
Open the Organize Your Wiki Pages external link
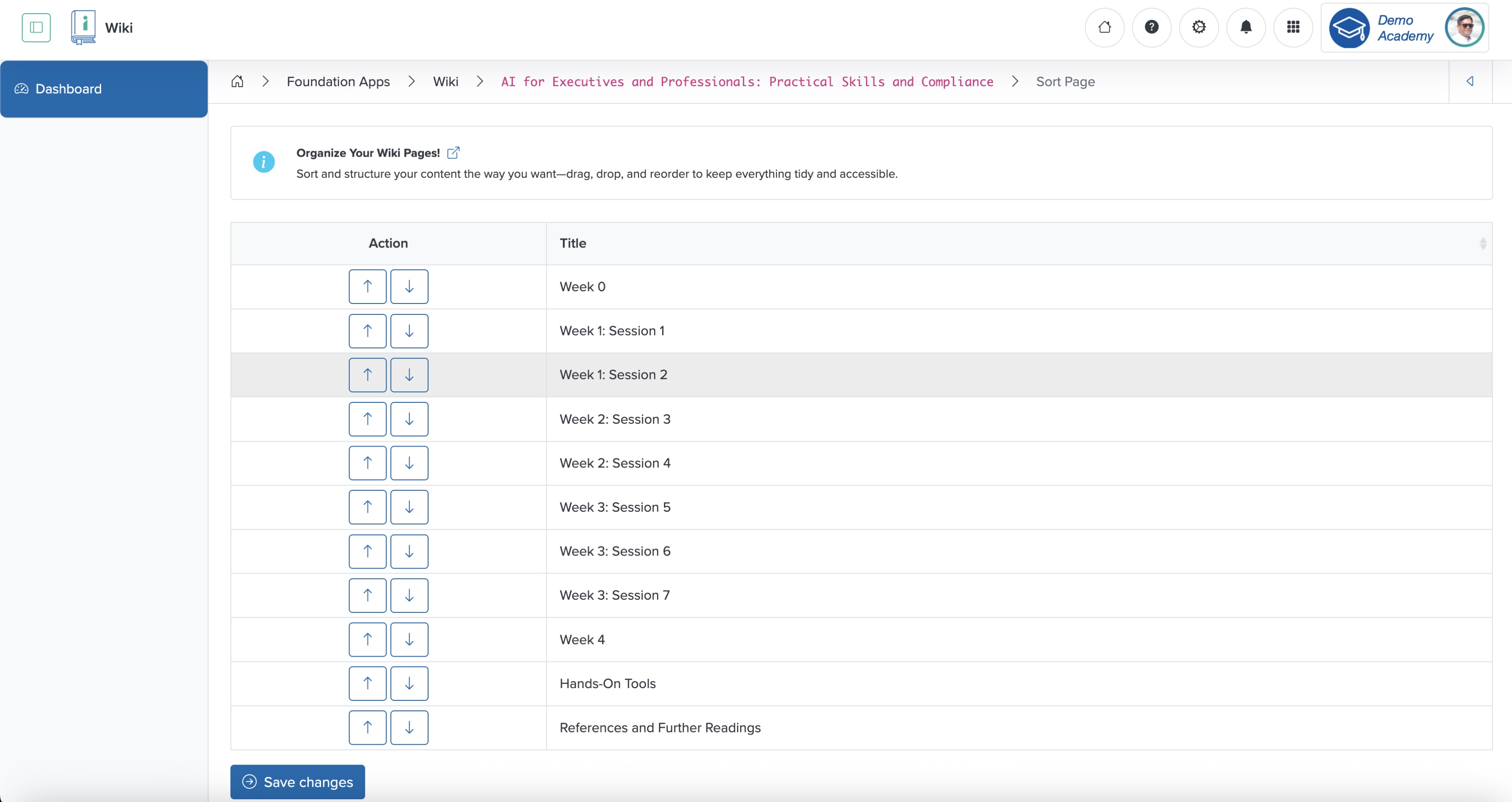454,152
